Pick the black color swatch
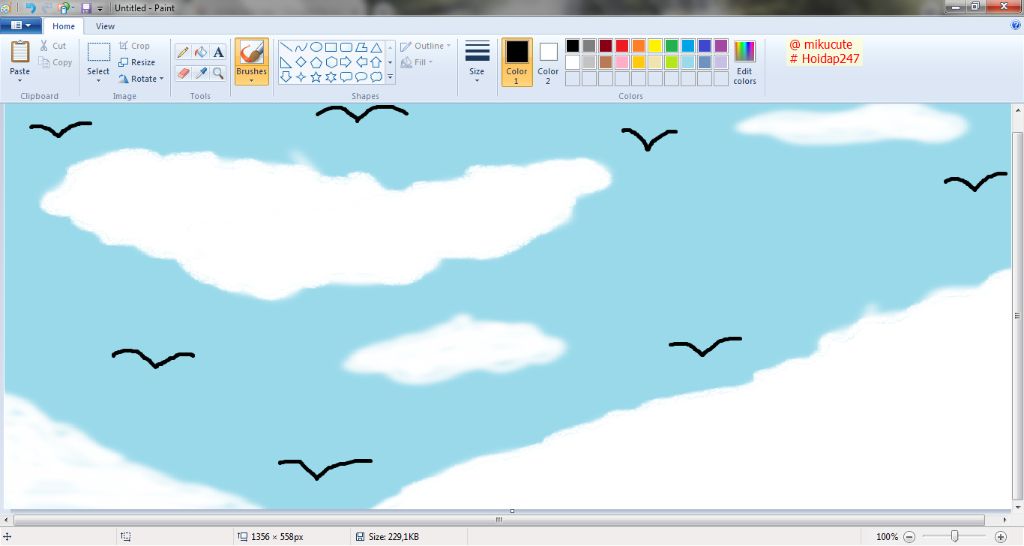Viewport: 1024px width, 546px height. pos(573,46)
